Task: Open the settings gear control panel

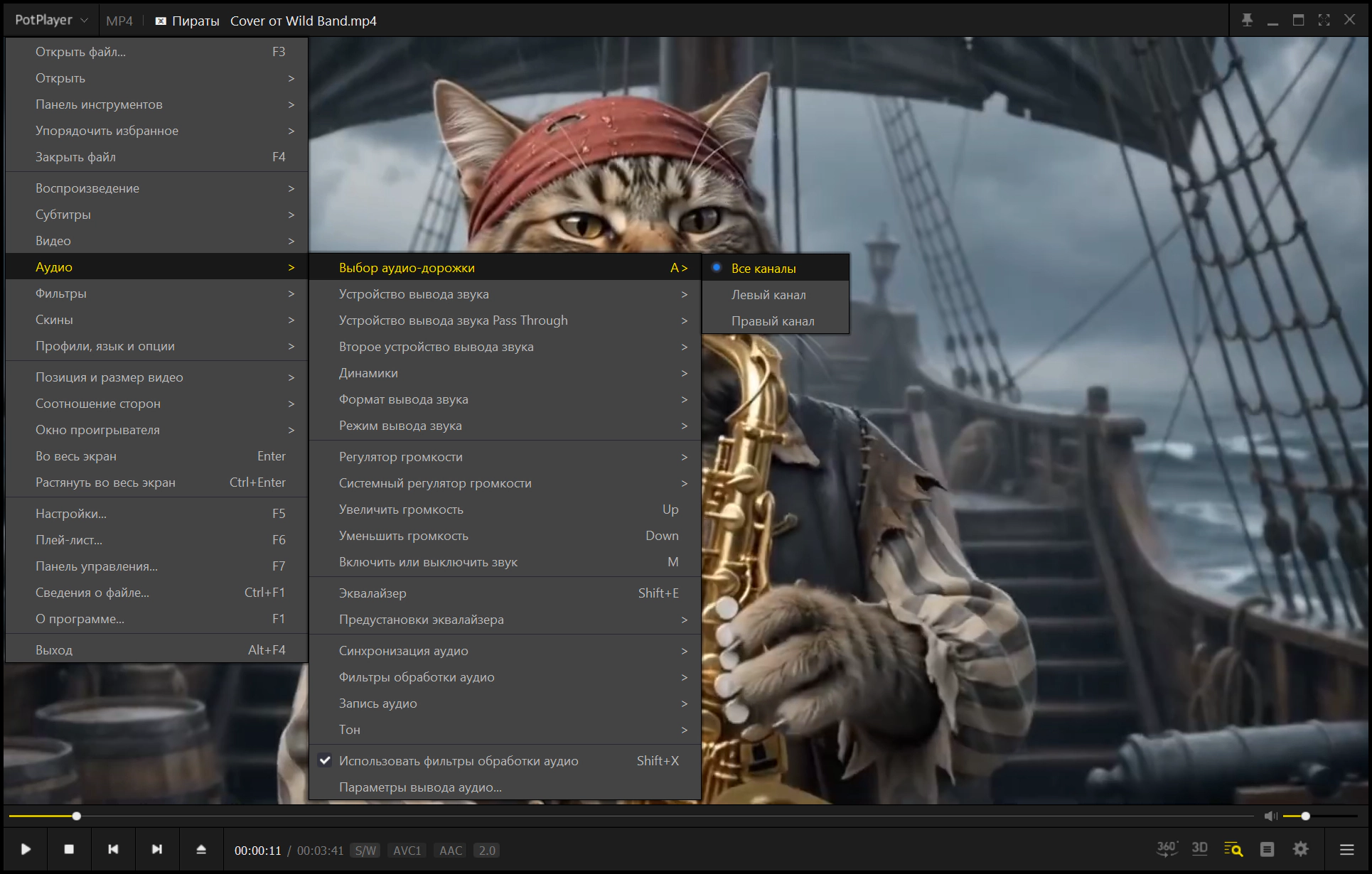Action: (1301, 849)
